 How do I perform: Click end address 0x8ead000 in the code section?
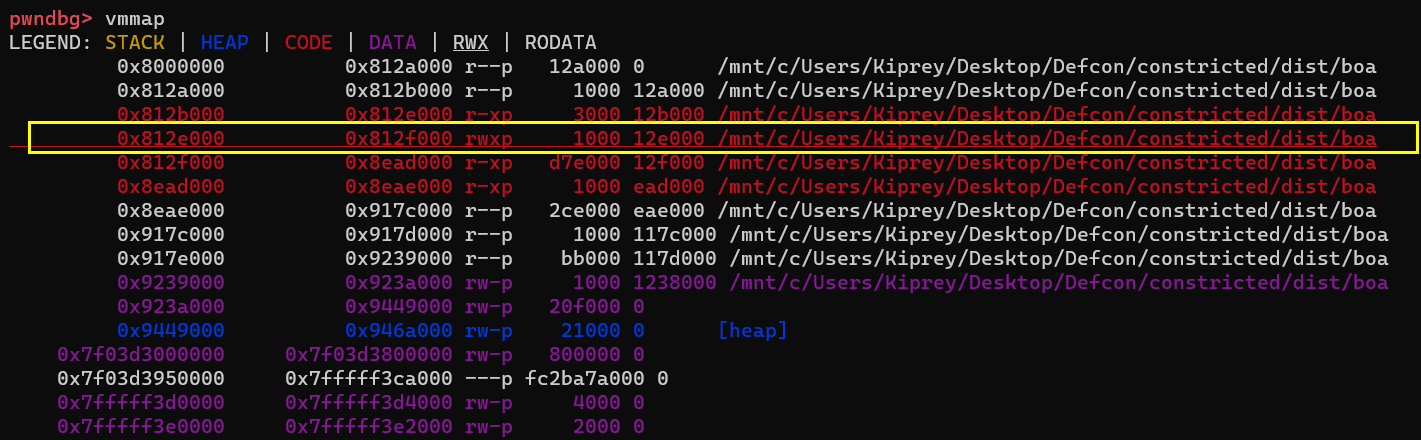pyautogui.click(x=398, y=162)
